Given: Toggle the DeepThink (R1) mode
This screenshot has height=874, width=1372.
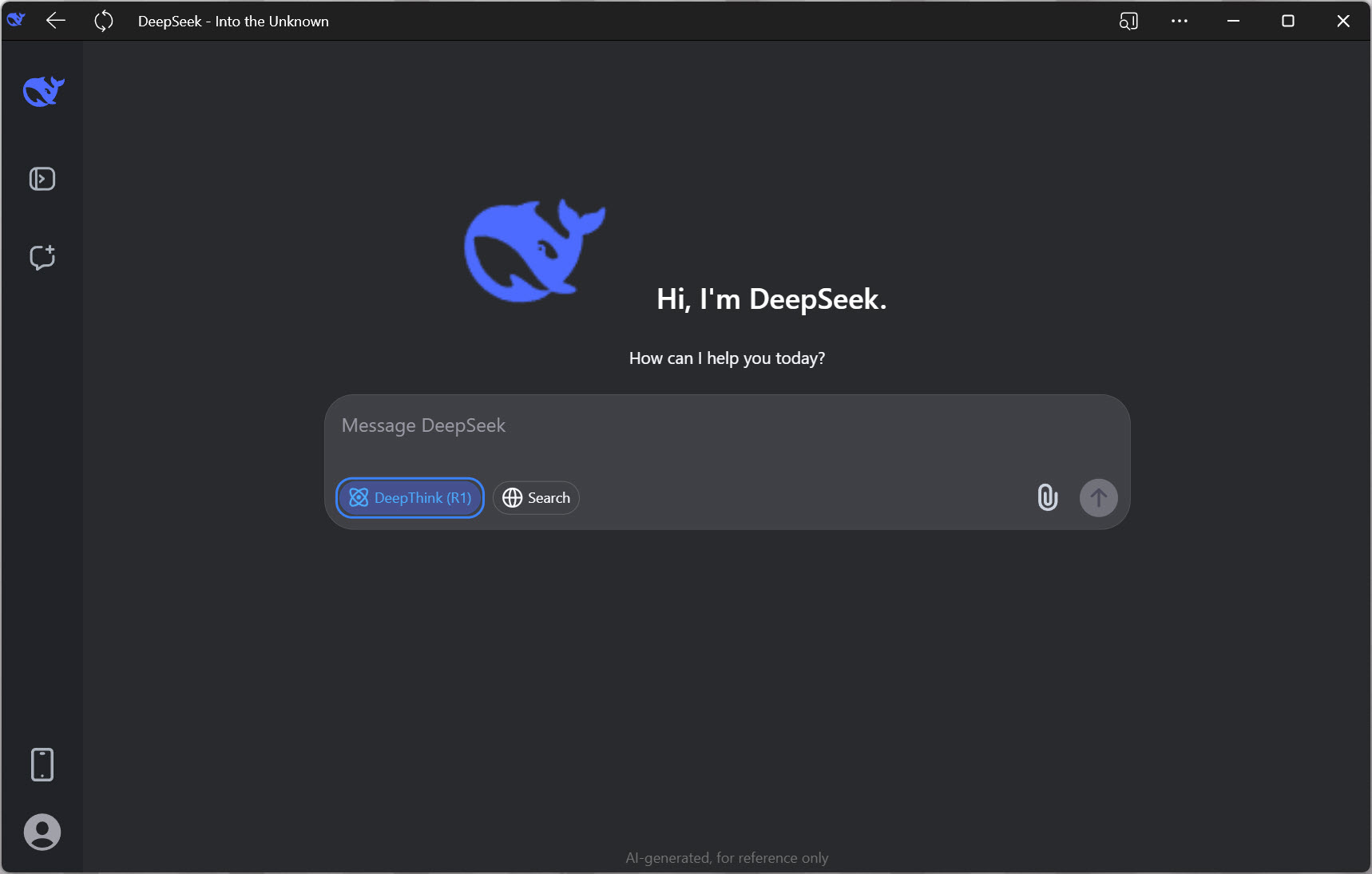Looking at the screenshot, I should 410,498.
